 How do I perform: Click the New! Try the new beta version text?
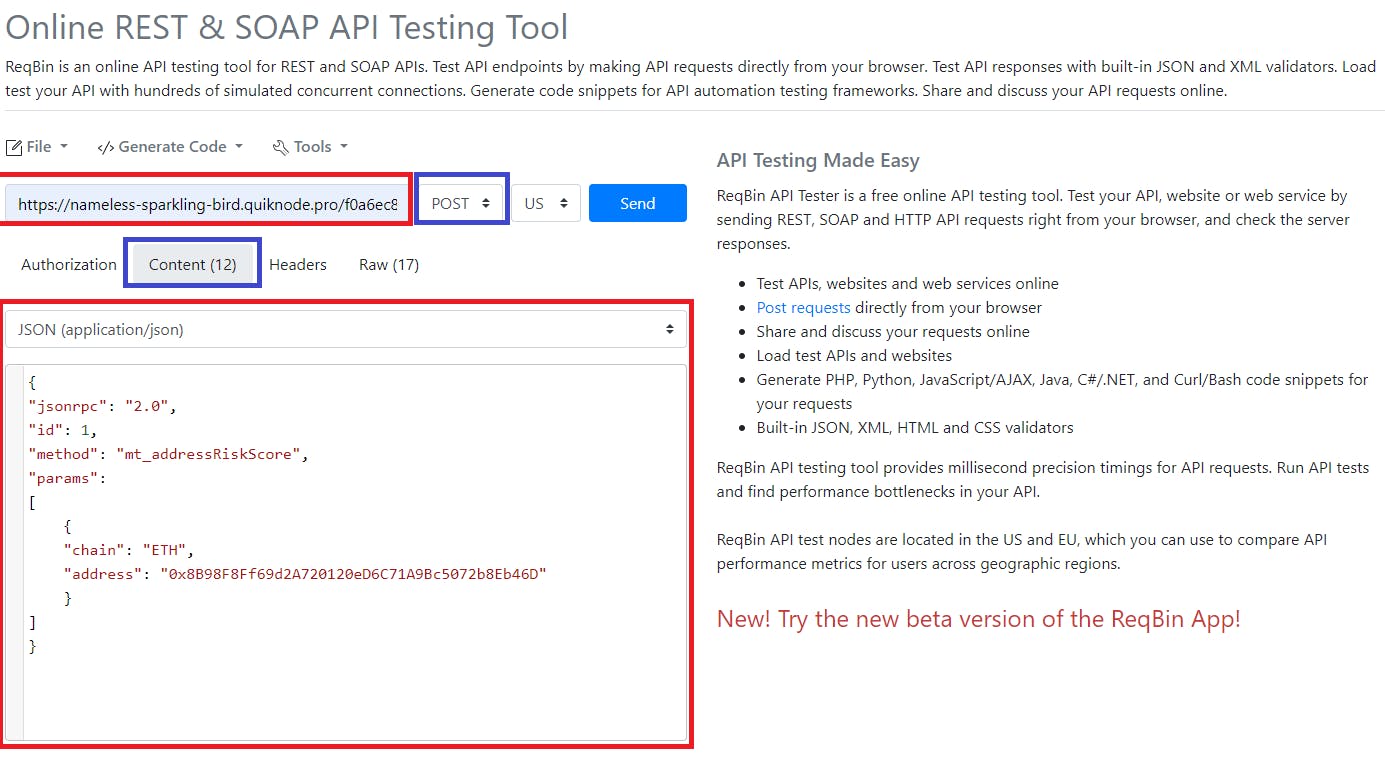[979, 618]
